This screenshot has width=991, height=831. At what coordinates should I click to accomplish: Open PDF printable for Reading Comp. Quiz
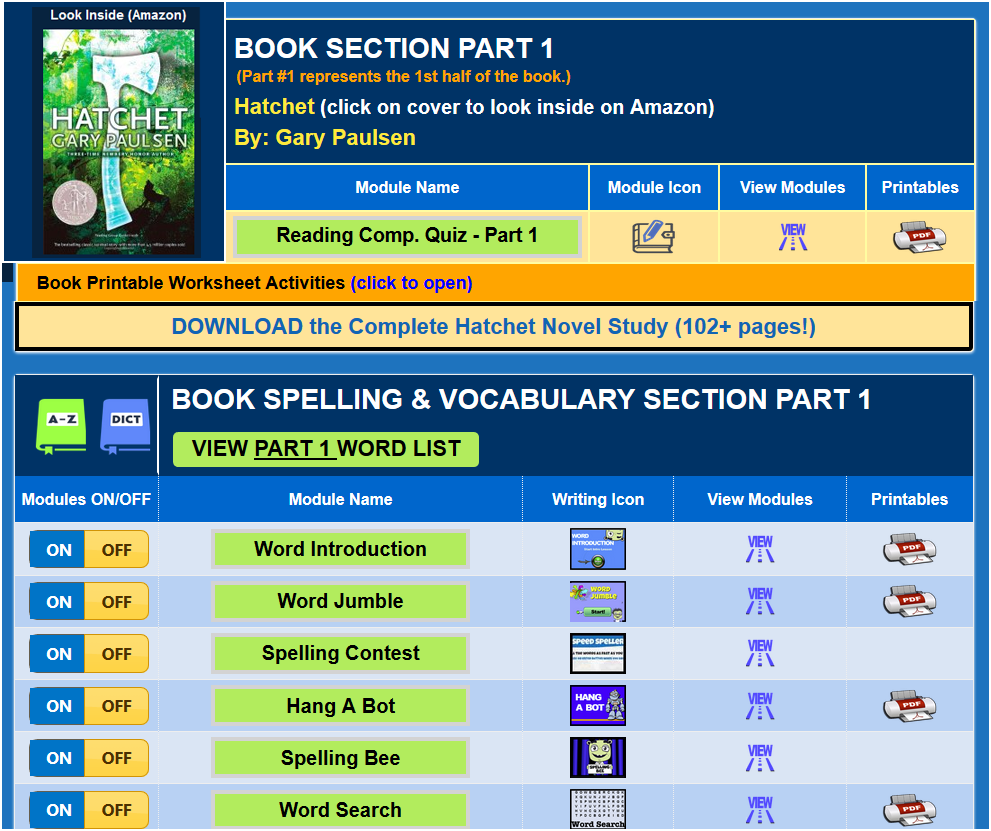920,237
